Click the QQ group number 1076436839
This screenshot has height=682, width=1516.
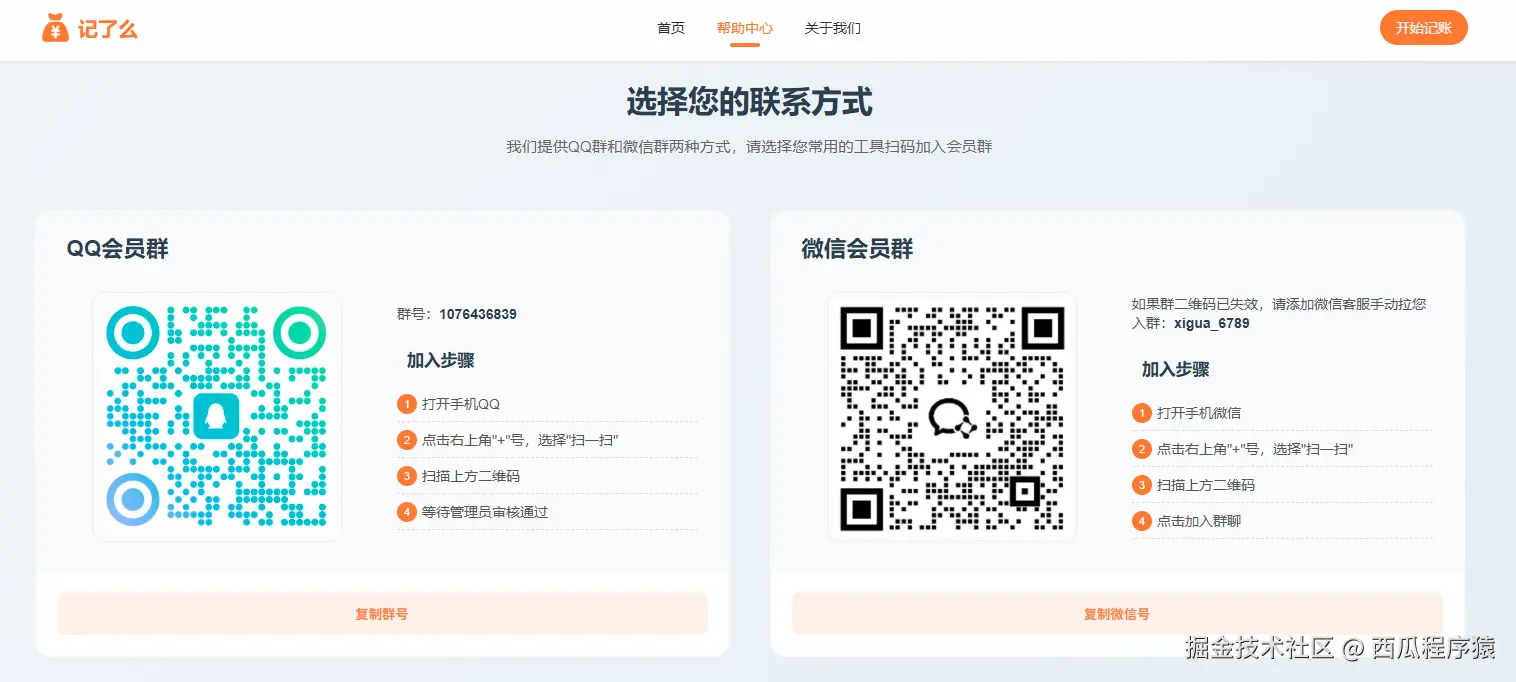pyautogui.click(x=478, y=314)
